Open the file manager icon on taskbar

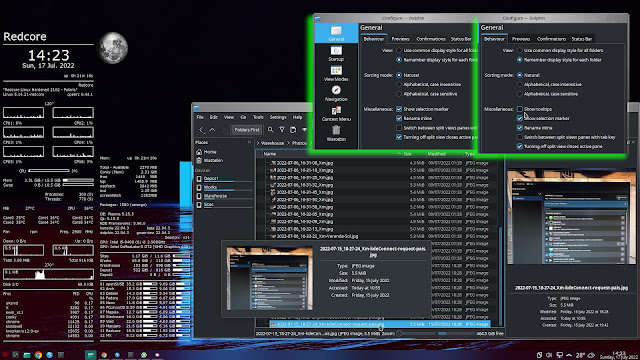pos(27,355)
